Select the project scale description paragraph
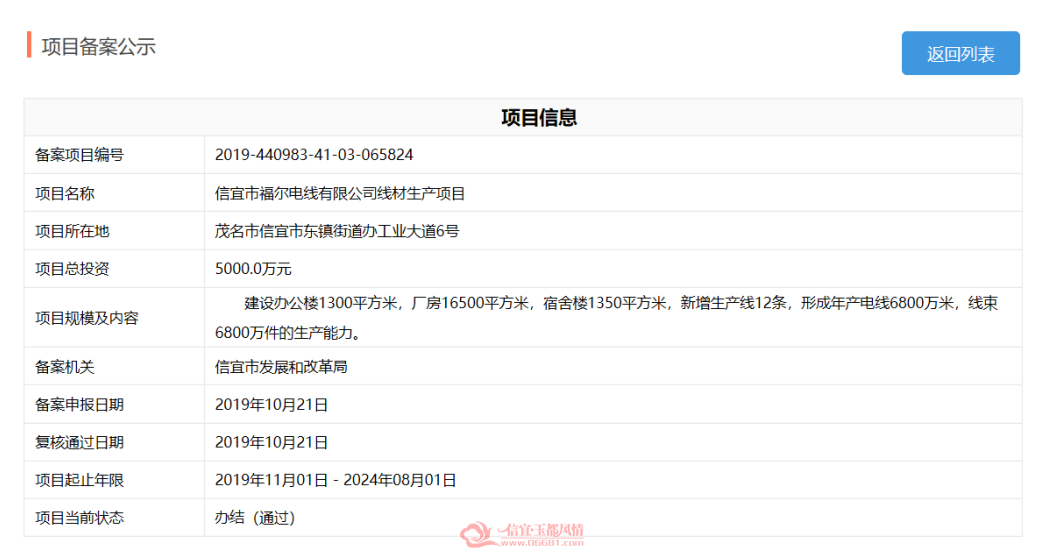This screenshot has width=1044, height=556. coord(606,318)
